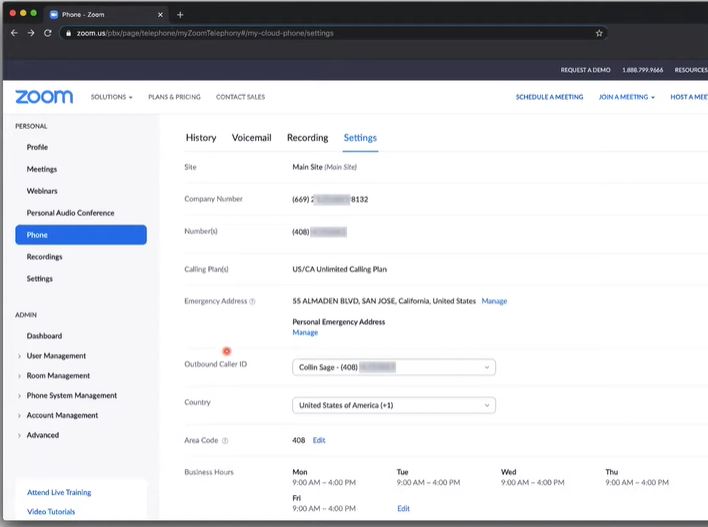This screenshot has width=708, height=527.
Task: Open Plans & Pricing menu item
Action: (x=174, y=97)
